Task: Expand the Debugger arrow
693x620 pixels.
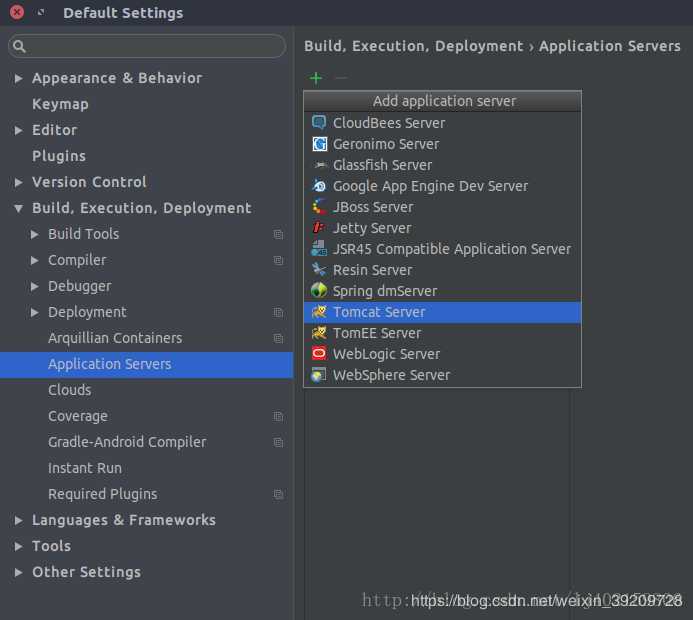Action: coord(34,286)
